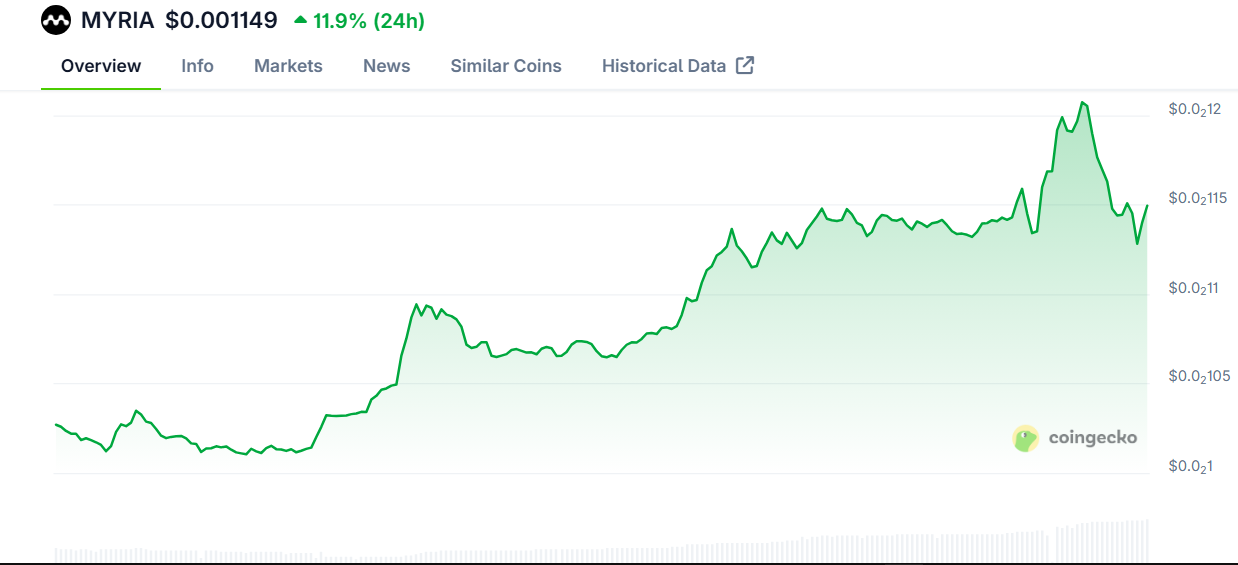Click the $0.0₂105 axis label

point(1199,377)
